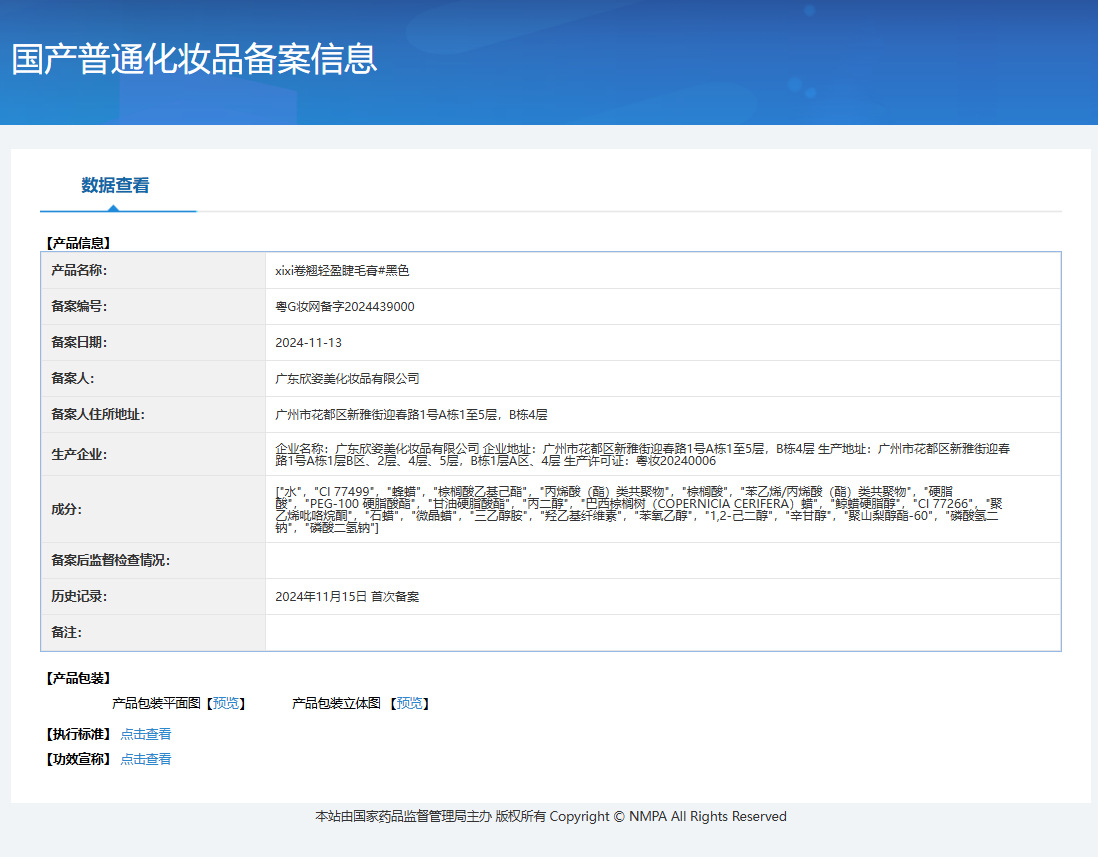Screen dimensions: 1098x857
Task: Select product name xixi卷翘轻盈睫毛膏#黑色
Action: (342, 270)
